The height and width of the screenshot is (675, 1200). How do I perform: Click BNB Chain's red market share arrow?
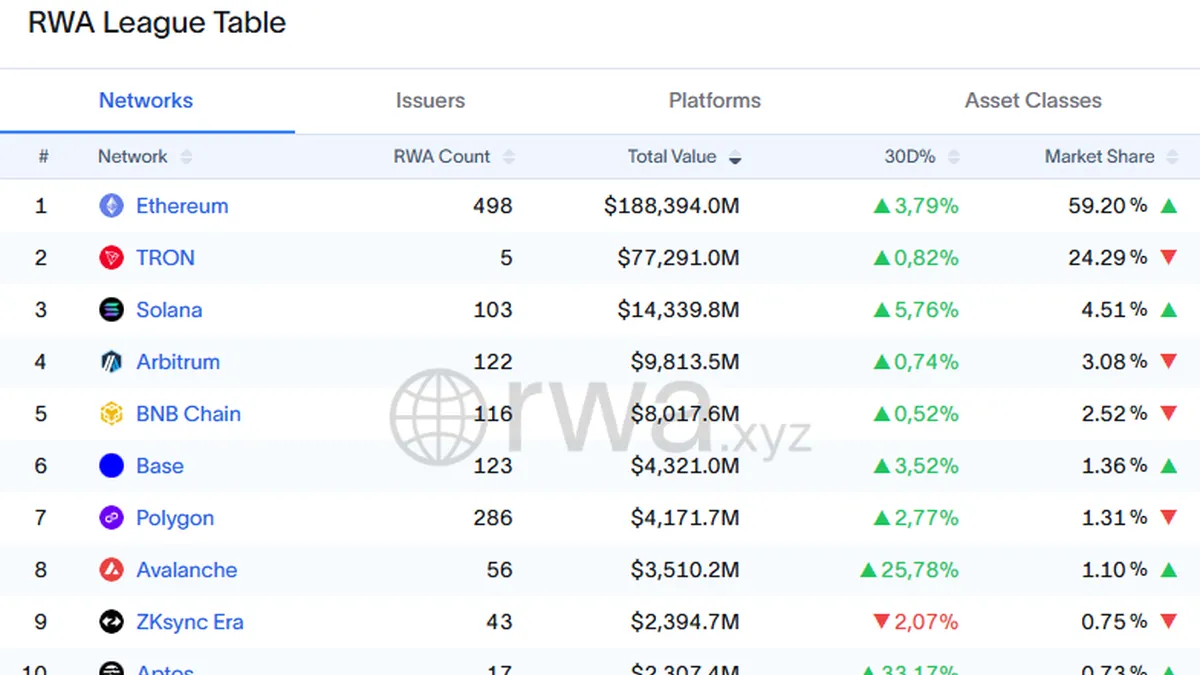click(1168, 414)
